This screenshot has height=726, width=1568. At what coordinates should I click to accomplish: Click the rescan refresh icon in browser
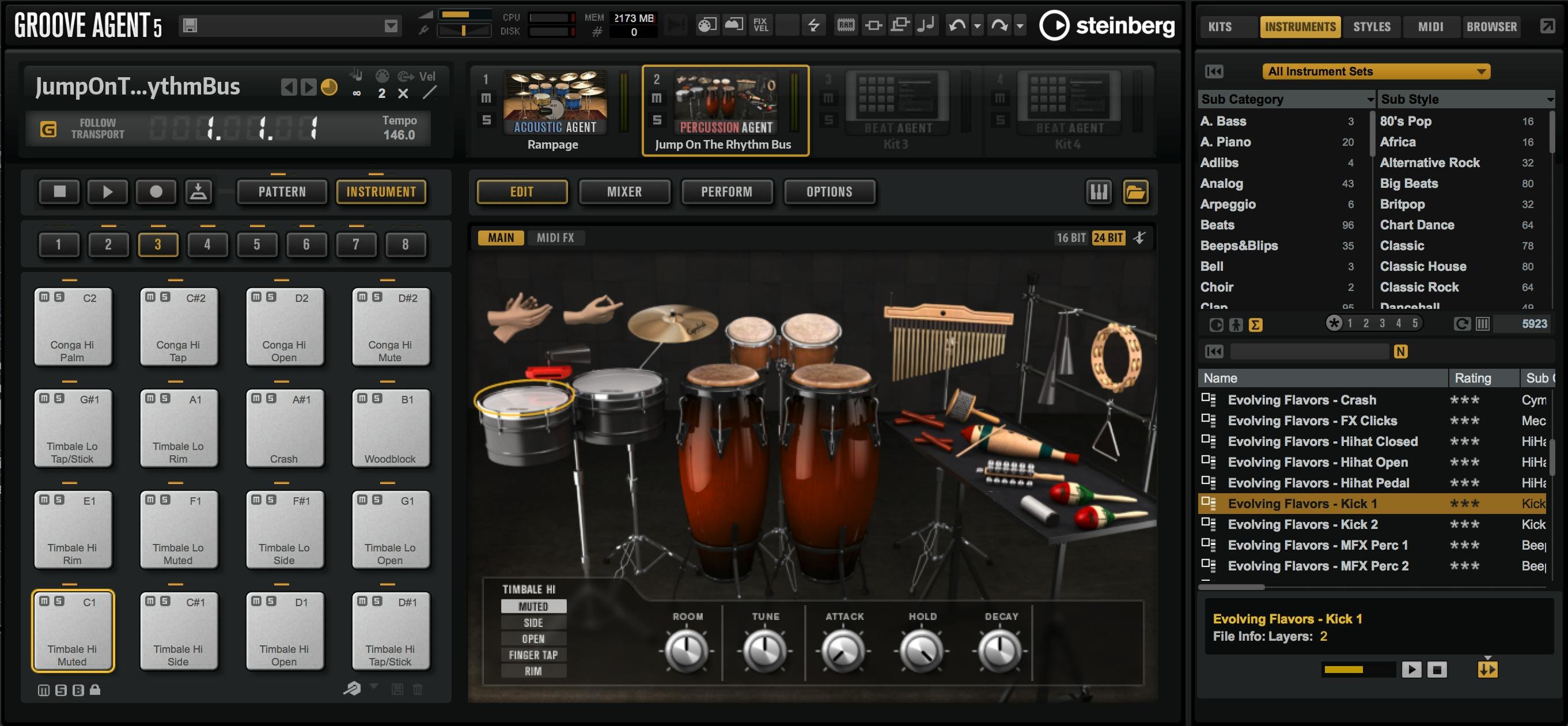coord(1462,324)
